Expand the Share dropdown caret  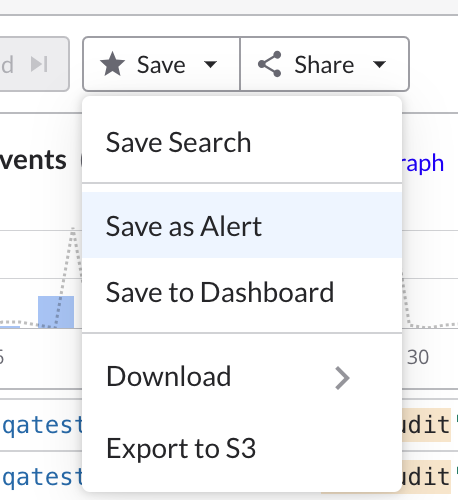pos(379,64)
